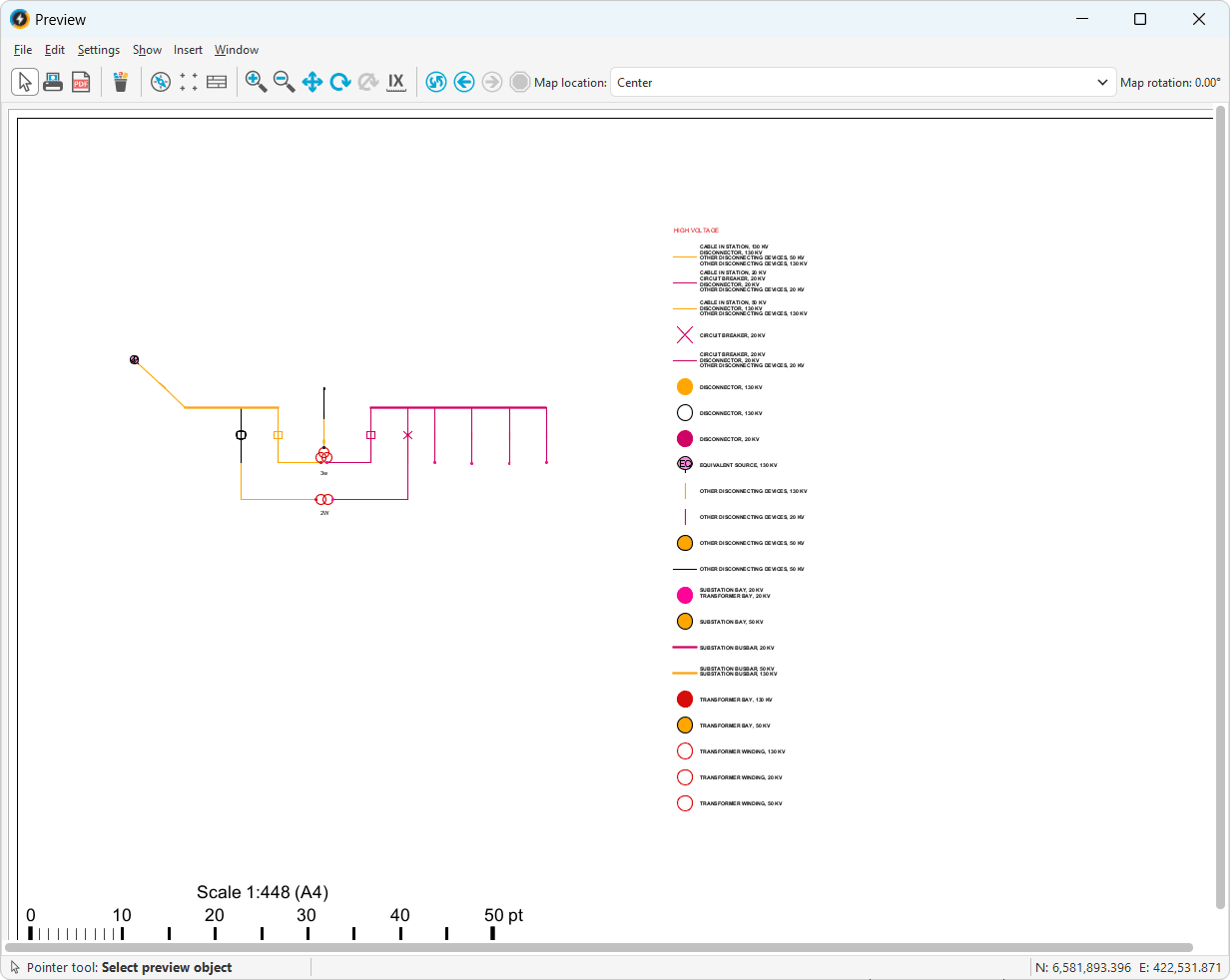The width and height of the screenshot is (1230, 980).
Task: Open the Insert menu
Action: coord(188,50)
